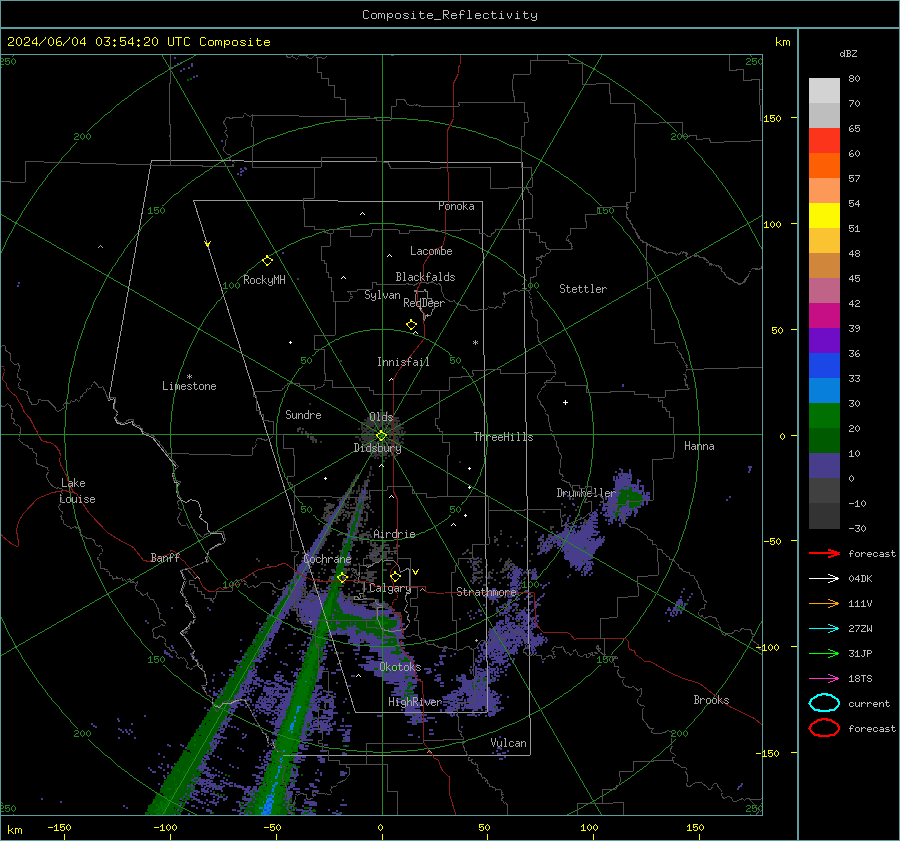This screenshot has height=841, width=900.
Task: Click the Composite_Reflectivity title
Action: coord(449,15)
